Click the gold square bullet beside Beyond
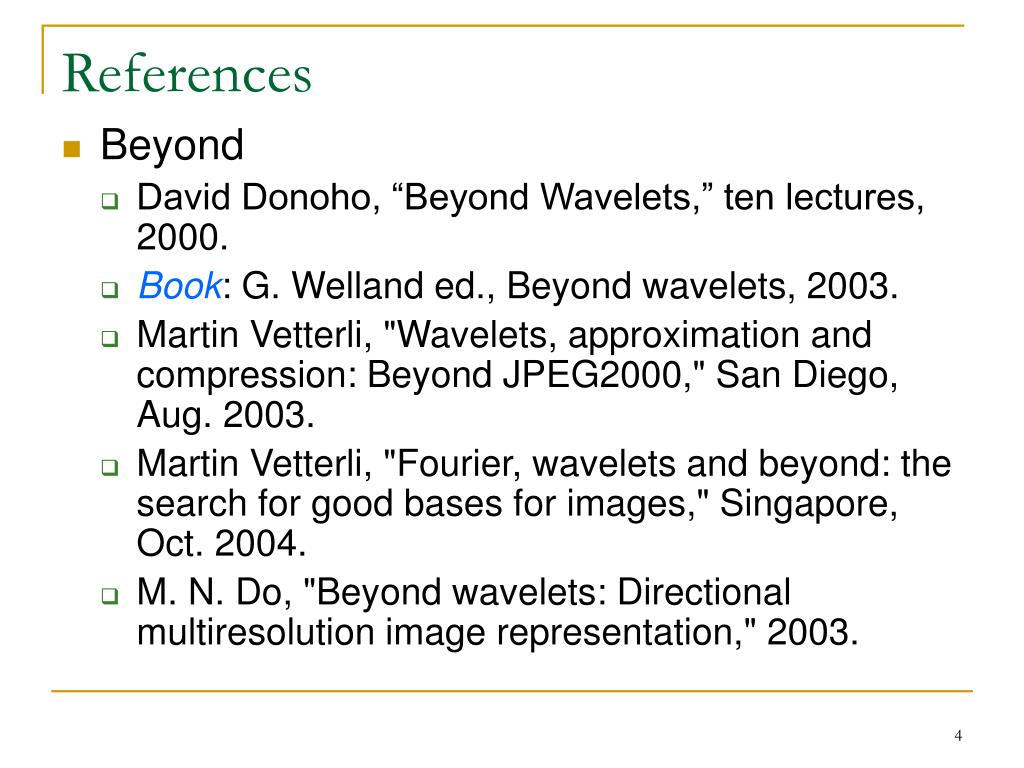The height and width of the screenshot is (768, 1024). tap(72, 149)
